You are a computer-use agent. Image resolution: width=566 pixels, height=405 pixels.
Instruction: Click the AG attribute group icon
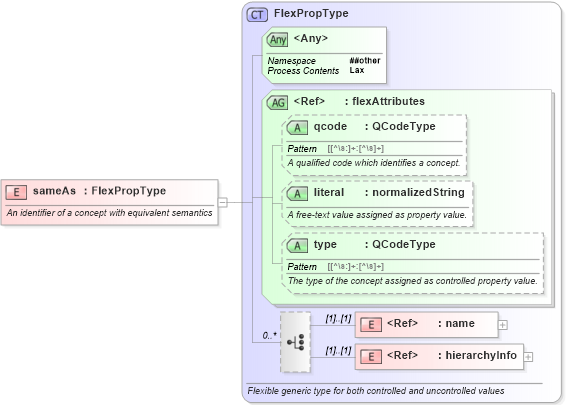click(x=277, y=103)
